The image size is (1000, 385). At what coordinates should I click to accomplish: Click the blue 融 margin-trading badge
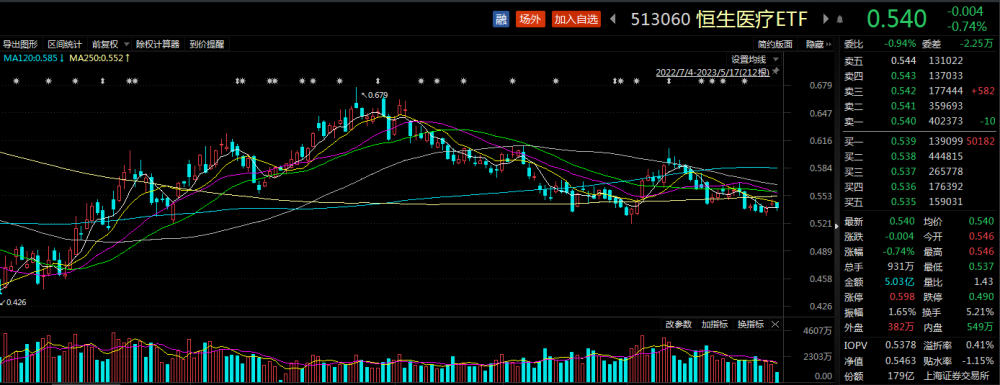click(501, 19)
